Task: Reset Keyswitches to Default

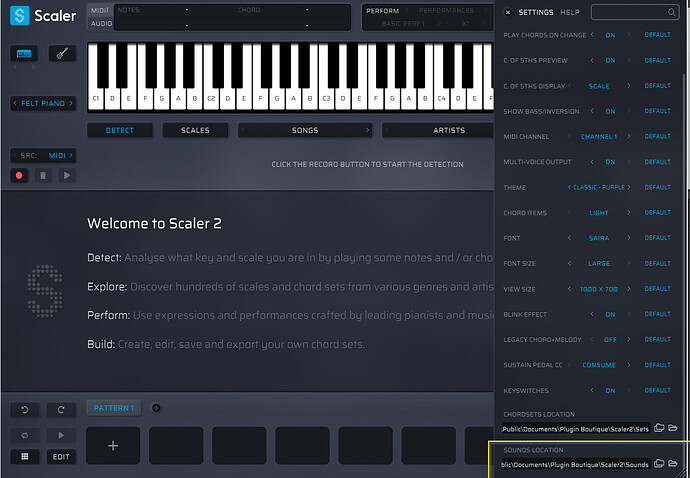Action: click(657, 391)
